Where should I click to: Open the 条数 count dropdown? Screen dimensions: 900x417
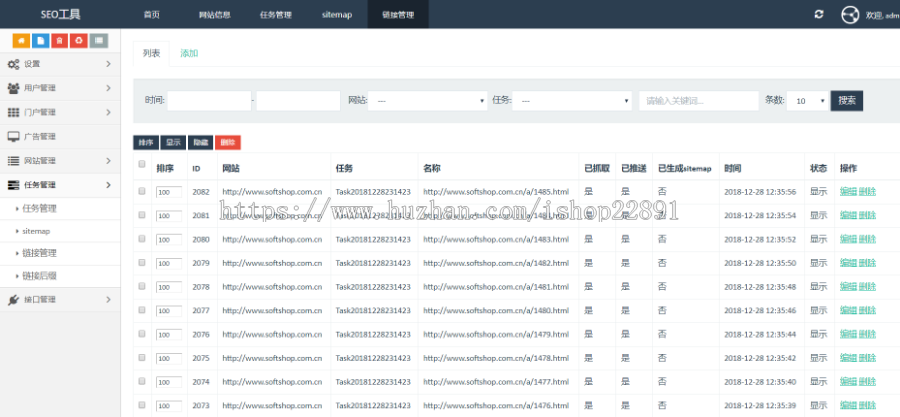(x=808, y=101)
